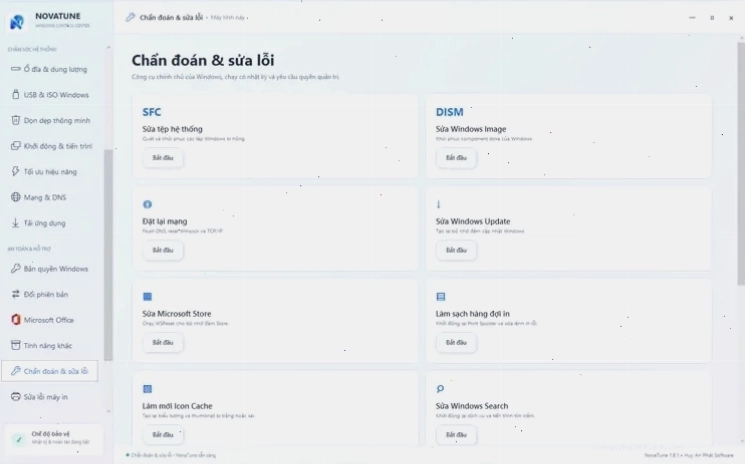745x464 pixels.
Task: Click the Sửa Microsoft Store card icon
Action: [x=147, y=297]
